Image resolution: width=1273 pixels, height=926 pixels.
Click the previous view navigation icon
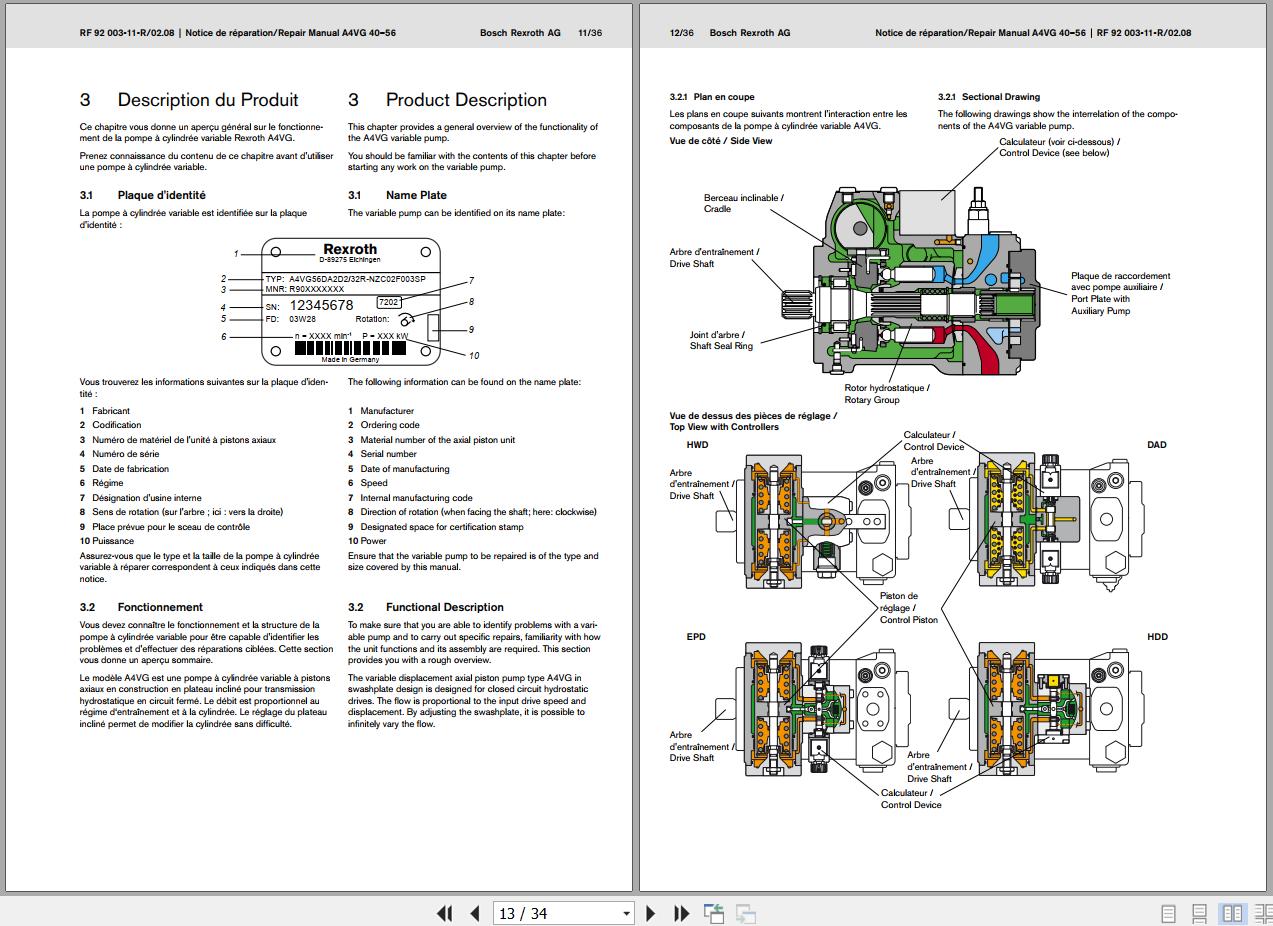point(714,913)
